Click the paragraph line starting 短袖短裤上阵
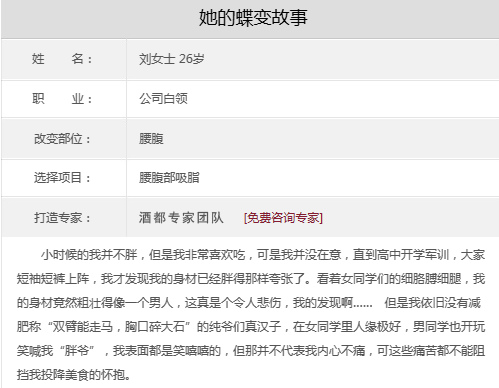 251,279
